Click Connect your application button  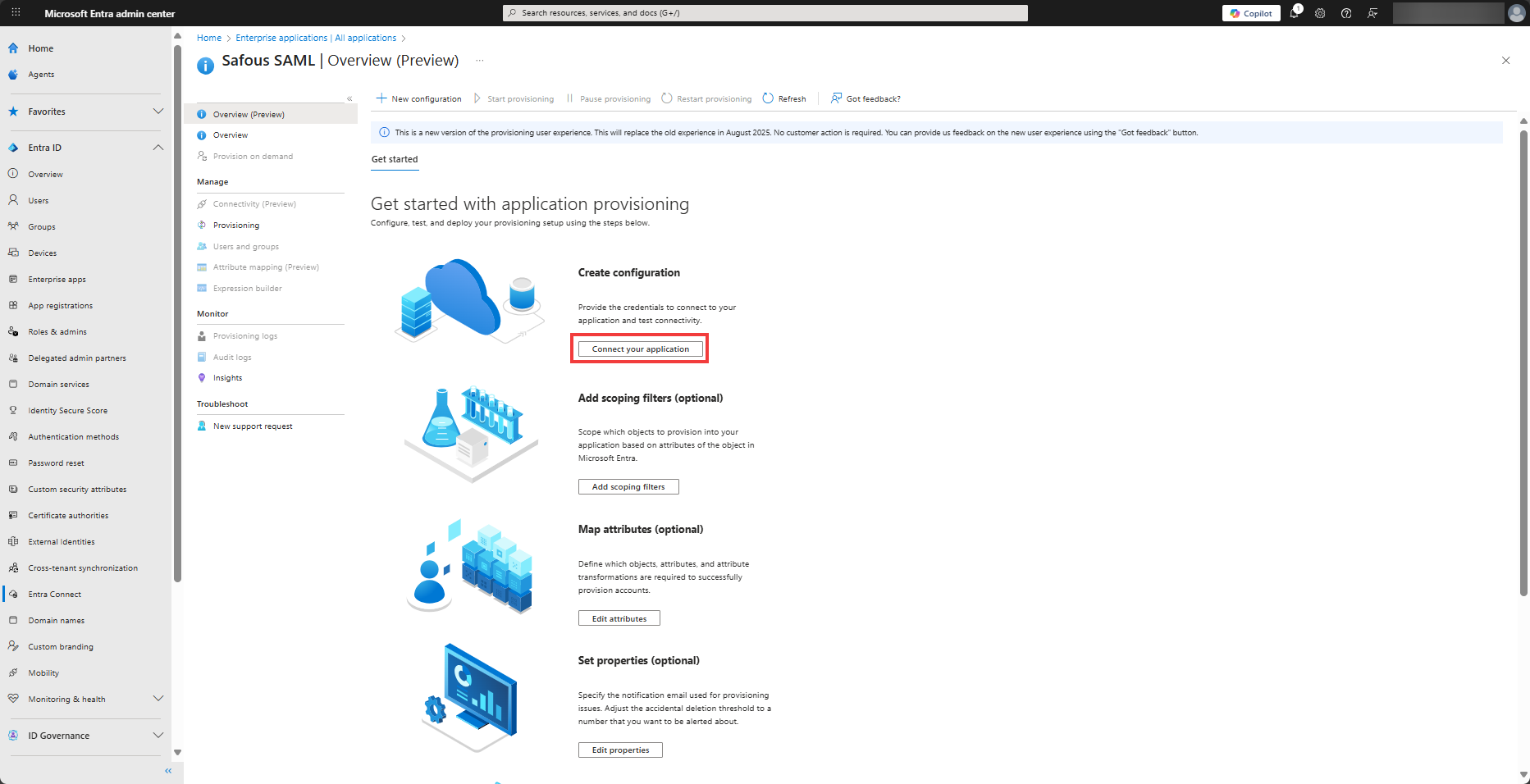pyautogui.click(x=640, y=349)
